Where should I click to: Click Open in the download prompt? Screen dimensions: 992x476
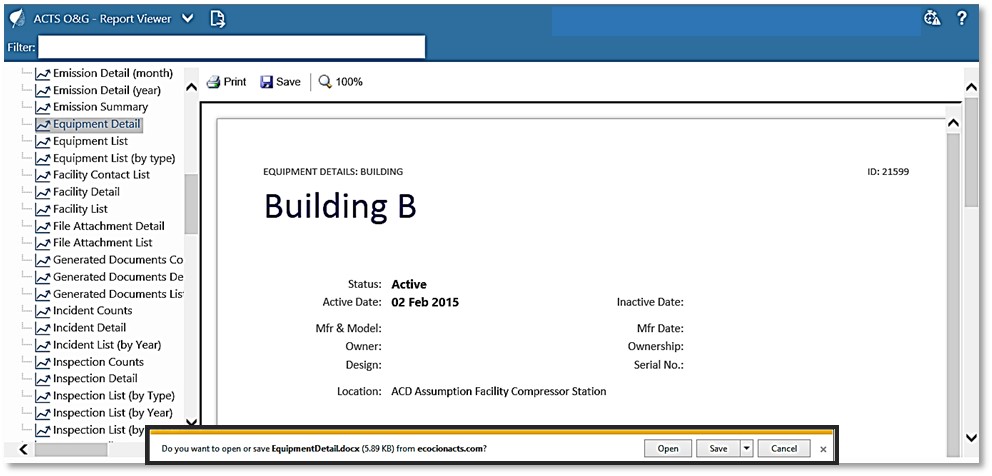pyautogui.click(x=668, y=448)
